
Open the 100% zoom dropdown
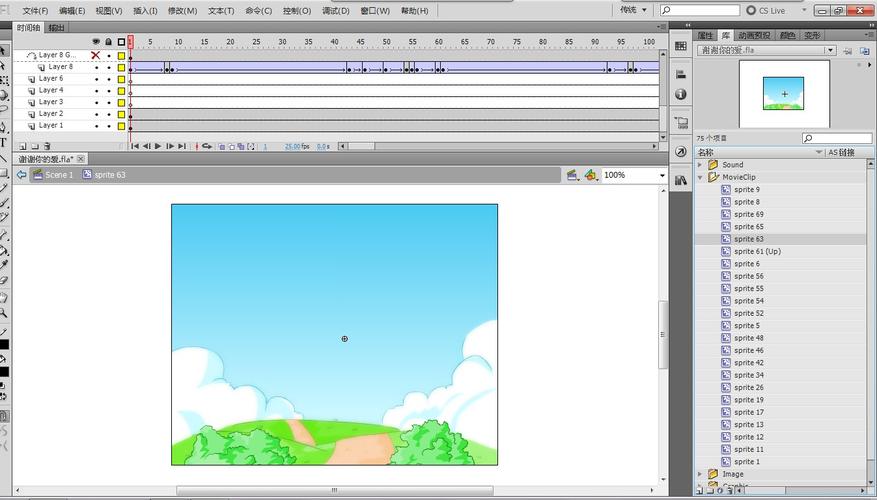[x=662, y=175]
